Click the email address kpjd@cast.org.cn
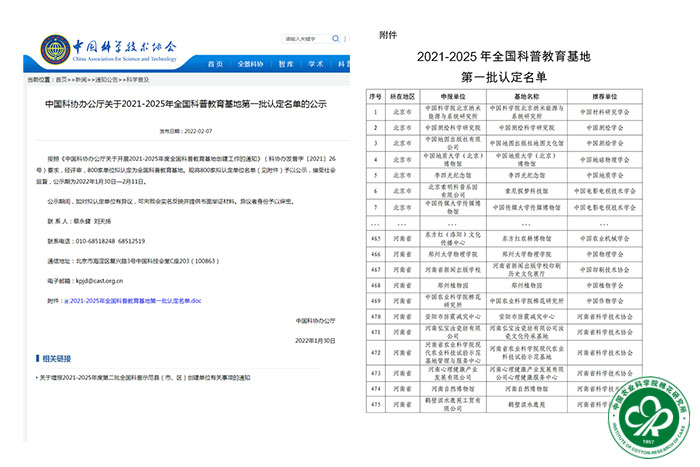 tap(99, 281)
